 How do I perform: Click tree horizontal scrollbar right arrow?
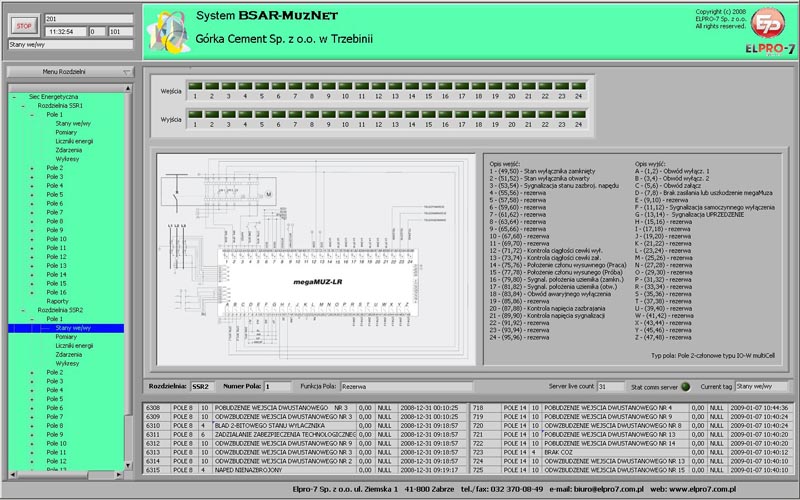click(x=119, y=474)
